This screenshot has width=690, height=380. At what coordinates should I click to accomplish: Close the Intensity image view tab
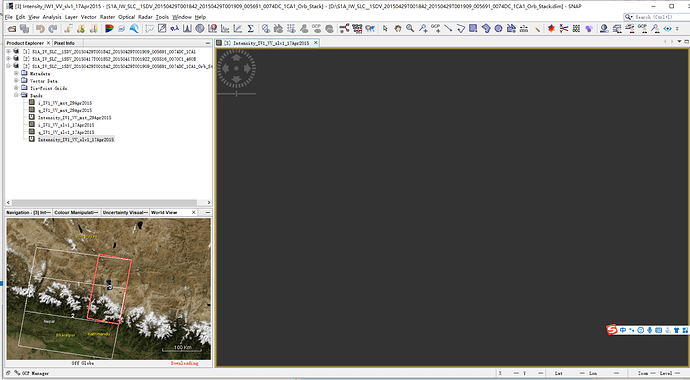click(316, 43)
